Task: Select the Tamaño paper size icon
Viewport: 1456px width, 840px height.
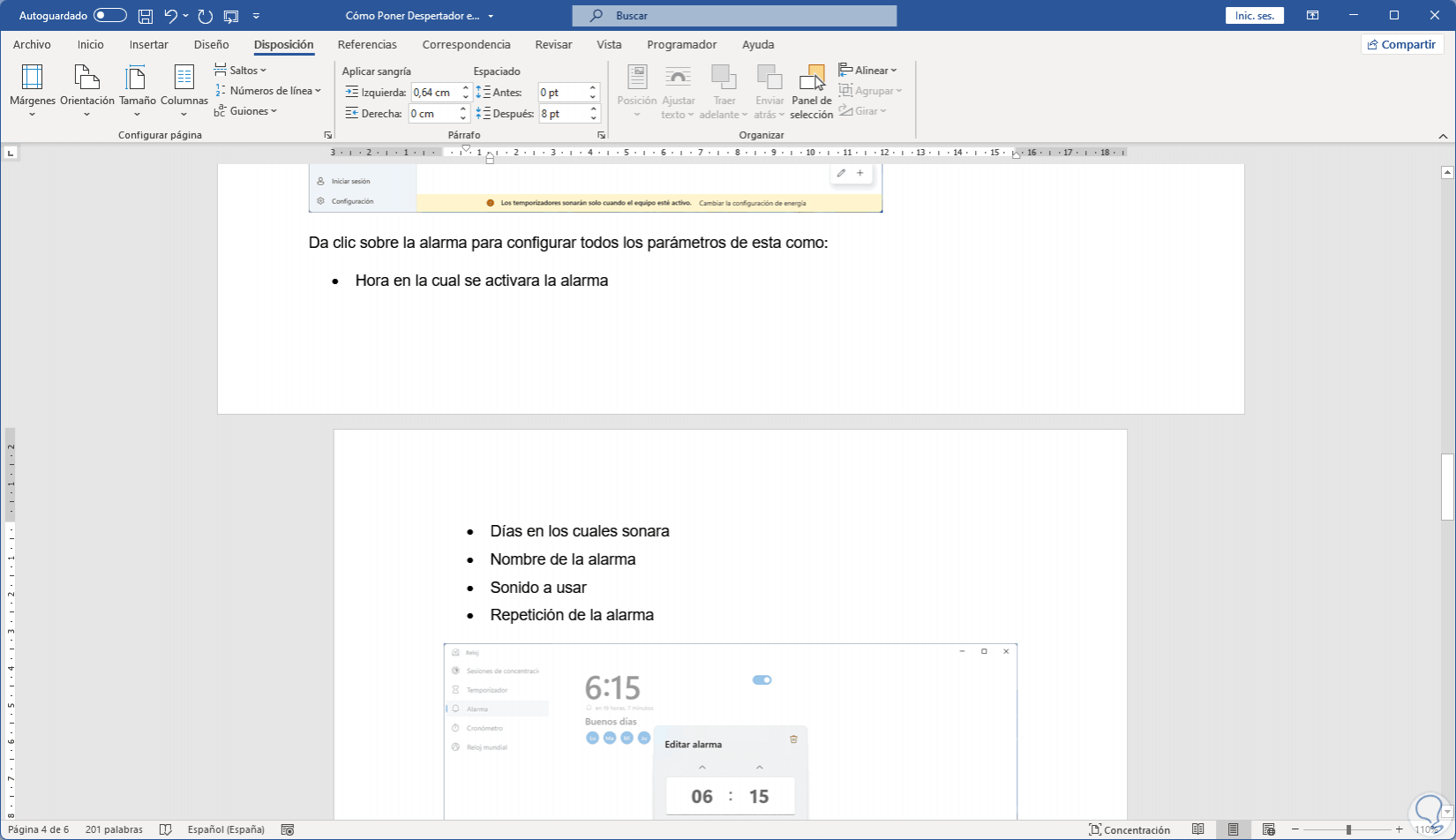Action: click(x=136, y=79)
